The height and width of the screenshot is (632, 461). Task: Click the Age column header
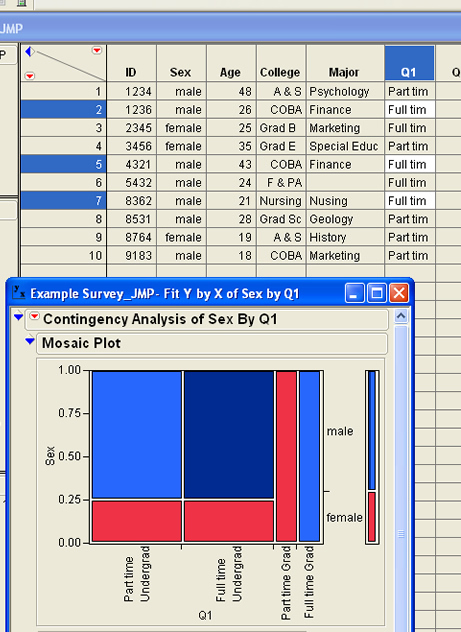[x=231, y=63]
